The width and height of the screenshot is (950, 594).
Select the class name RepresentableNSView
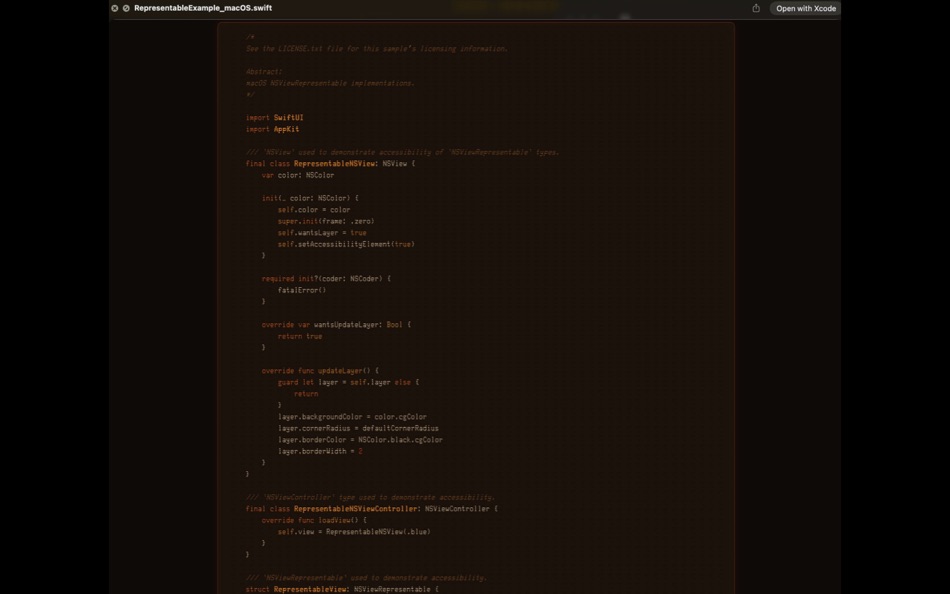[335, 163]
